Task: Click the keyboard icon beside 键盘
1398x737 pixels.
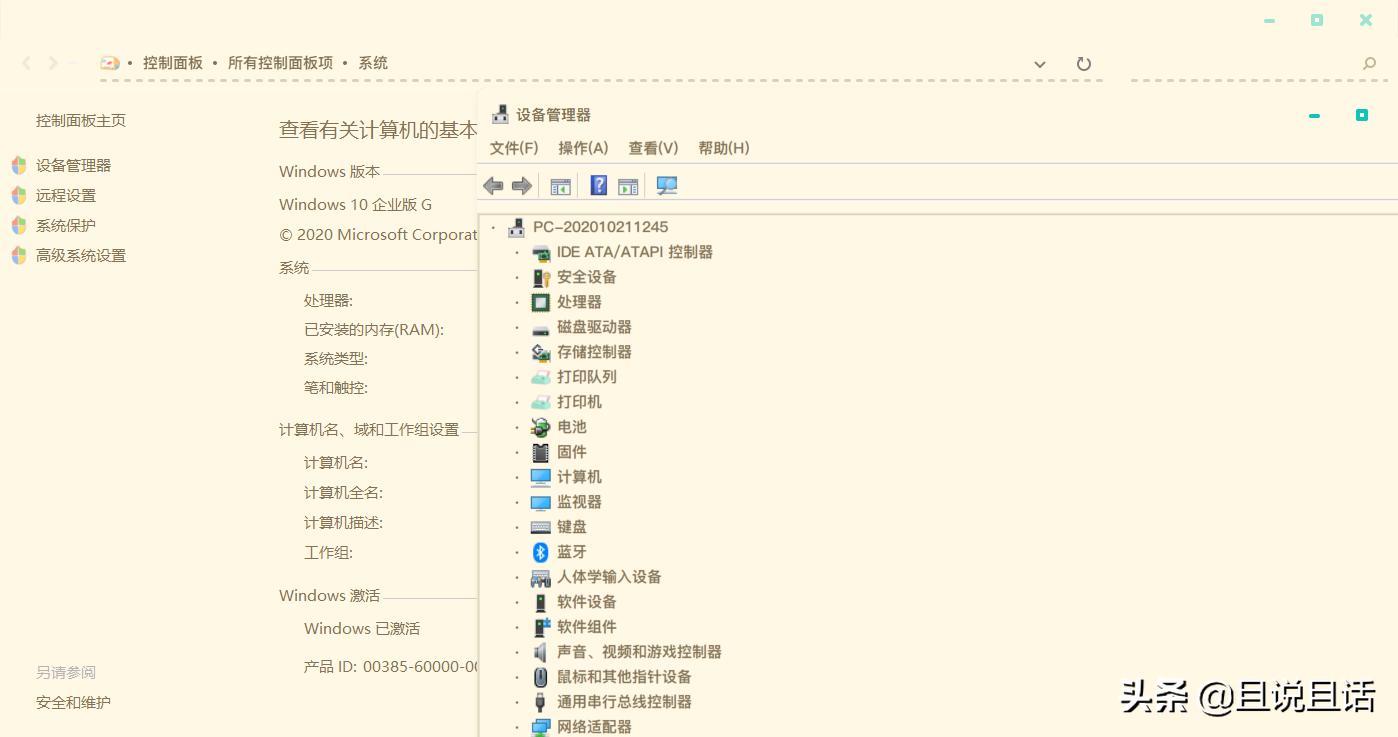Action: click(541, 527)
